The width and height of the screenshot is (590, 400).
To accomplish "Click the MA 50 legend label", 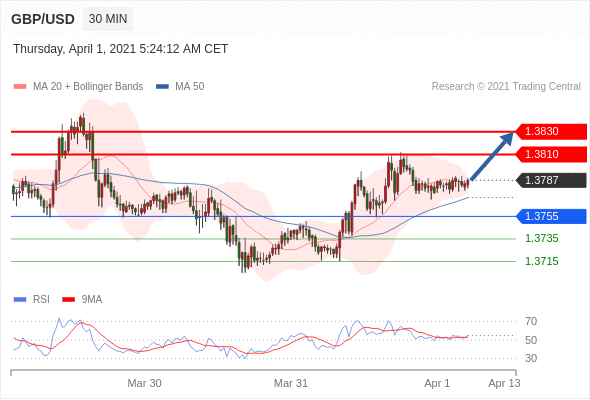I will click(x=190, y=87).
